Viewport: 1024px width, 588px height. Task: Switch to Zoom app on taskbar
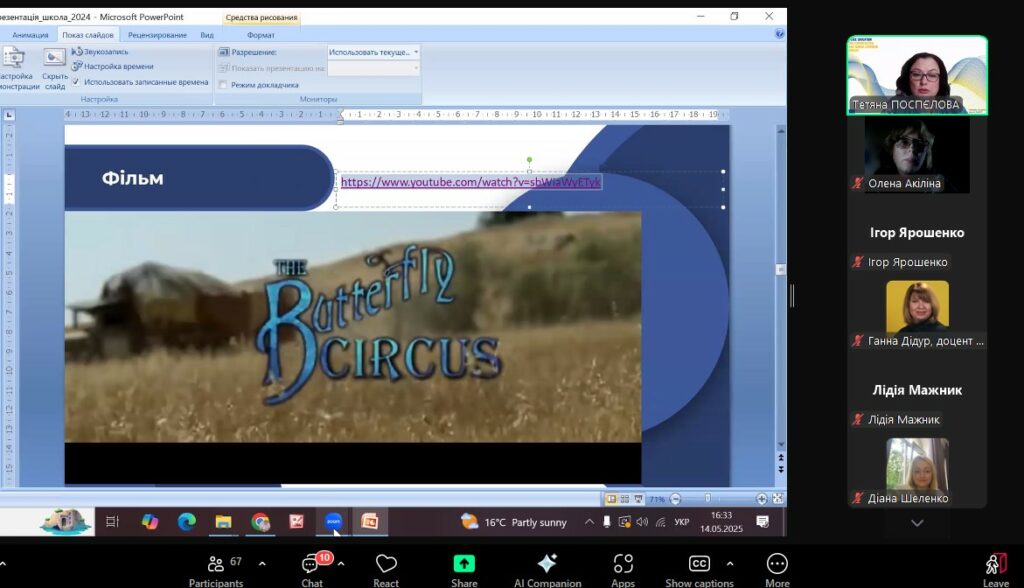click(x=334, y=521)
